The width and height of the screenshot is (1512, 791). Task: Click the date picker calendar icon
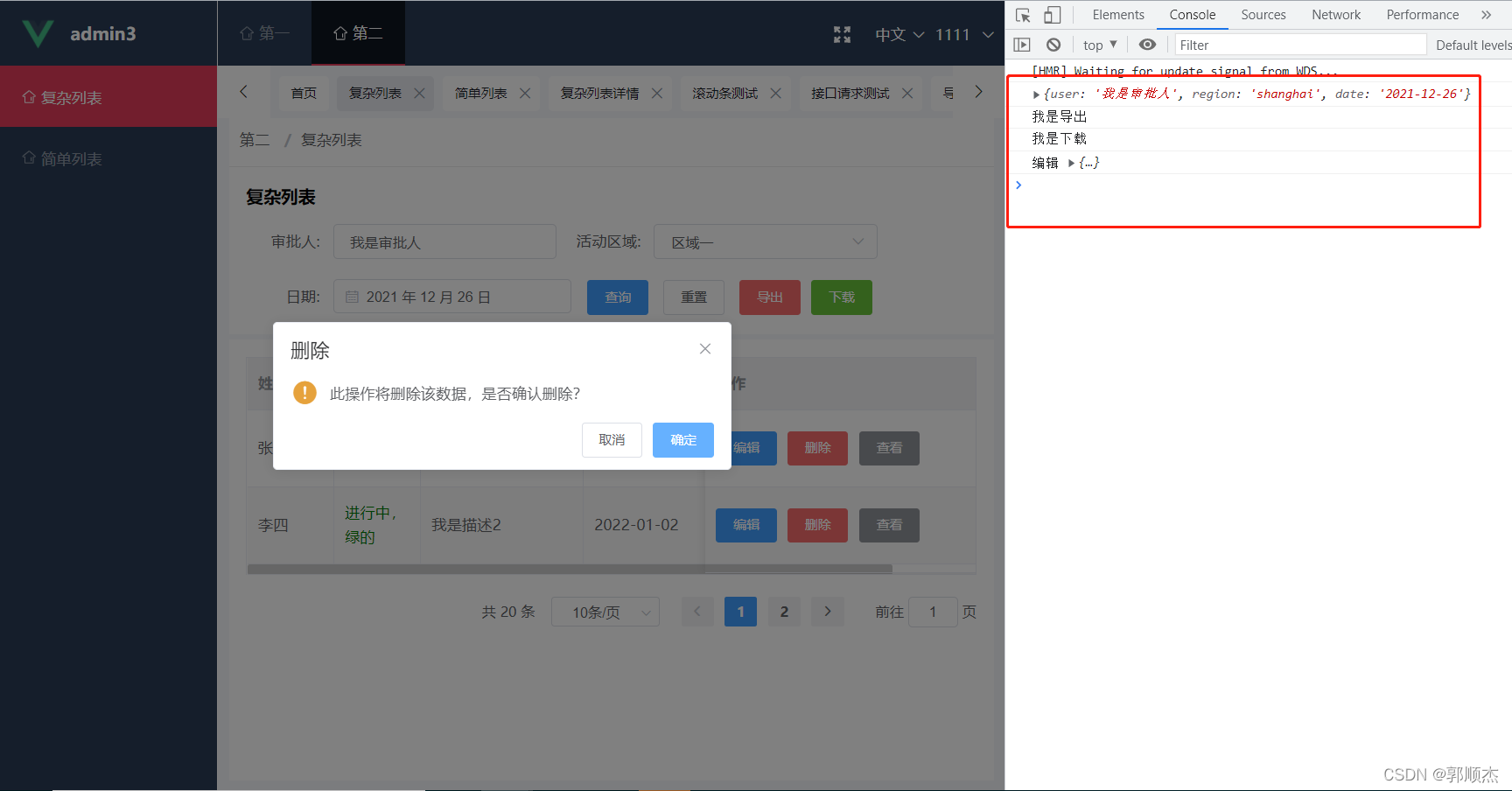(x=352, y=297)
